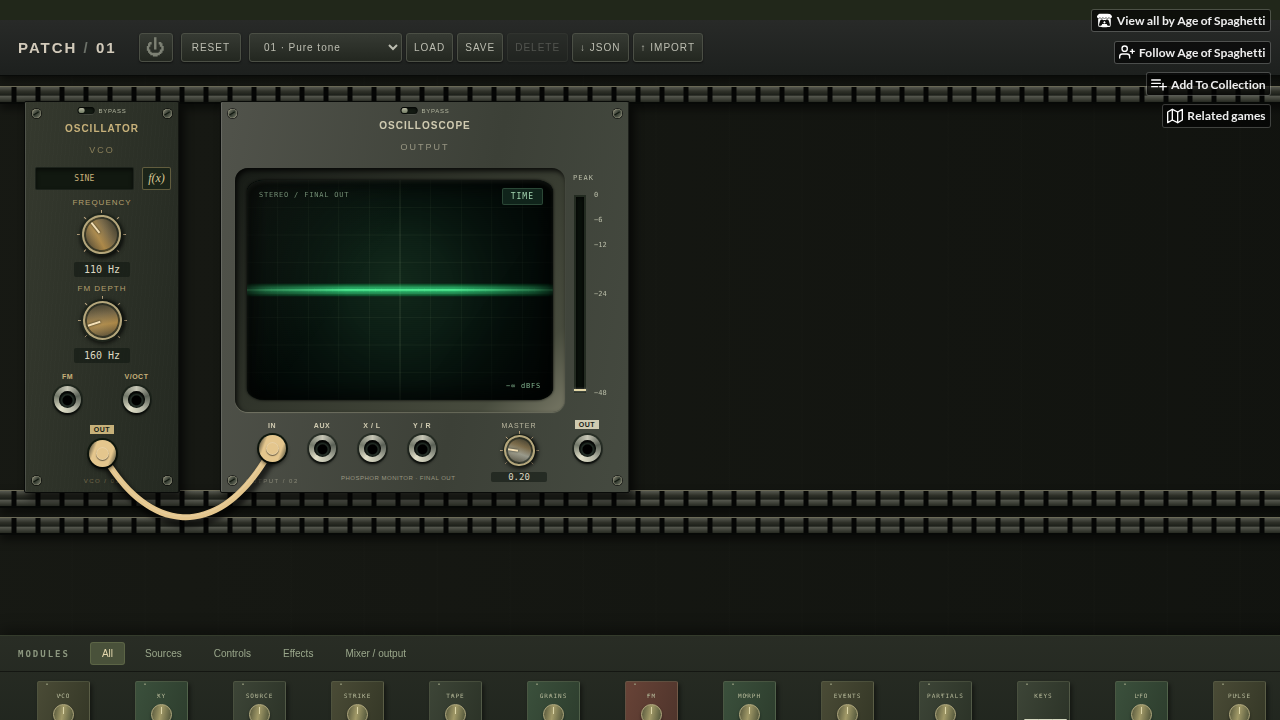1280x720 pixels.
Task: Select the All modules tab
Action: point(107,653)
